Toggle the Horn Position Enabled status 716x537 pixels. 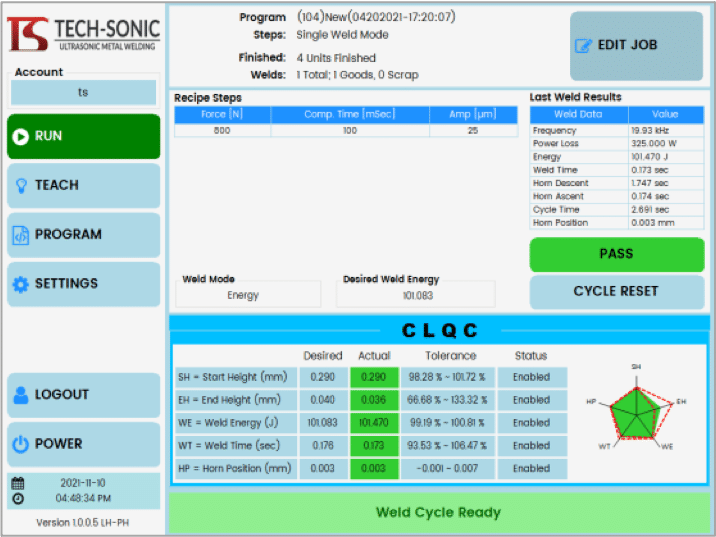click(531, 468)
